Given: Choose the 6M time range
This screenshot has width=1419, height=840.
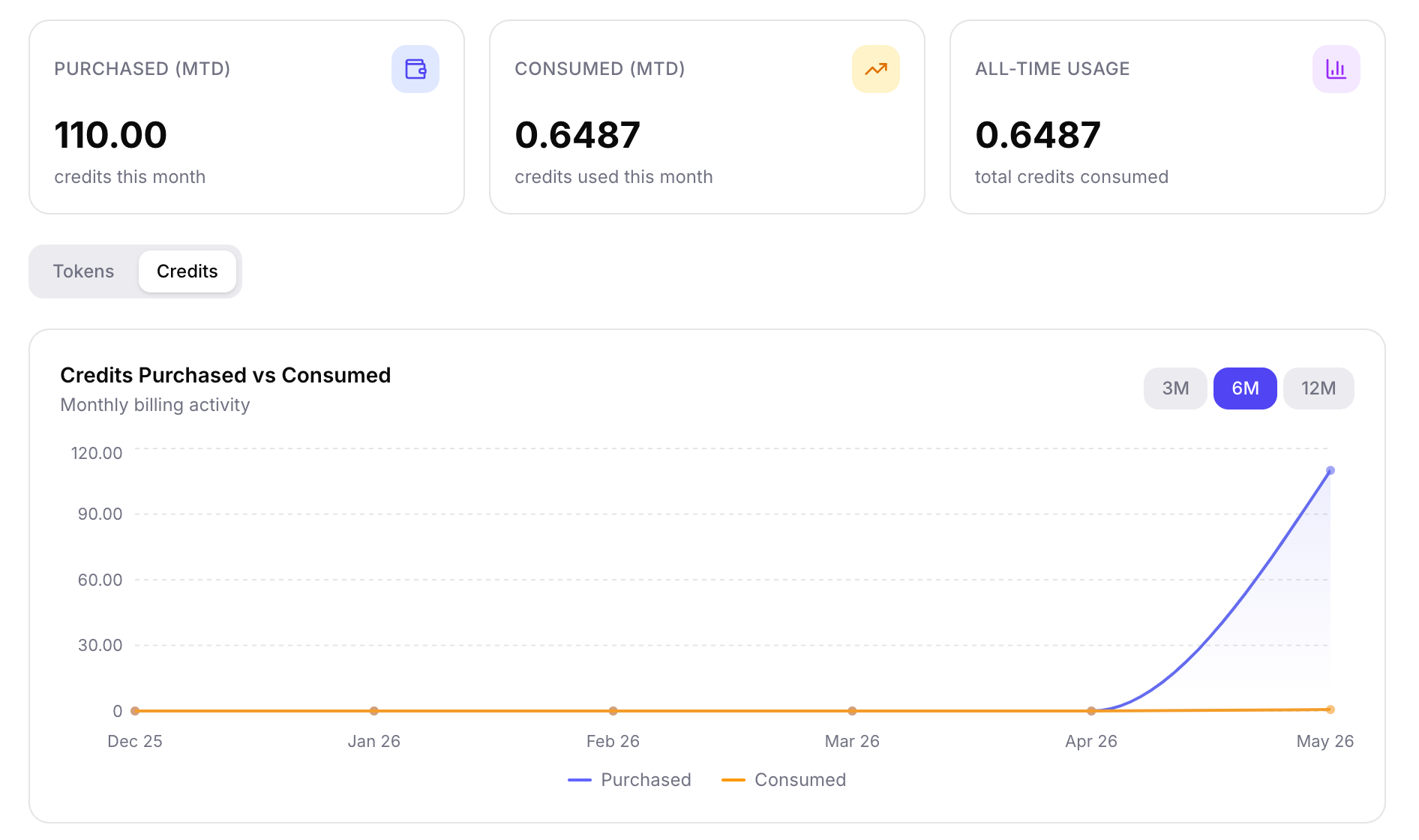Looking at the screenshot, I should 1245,388.
